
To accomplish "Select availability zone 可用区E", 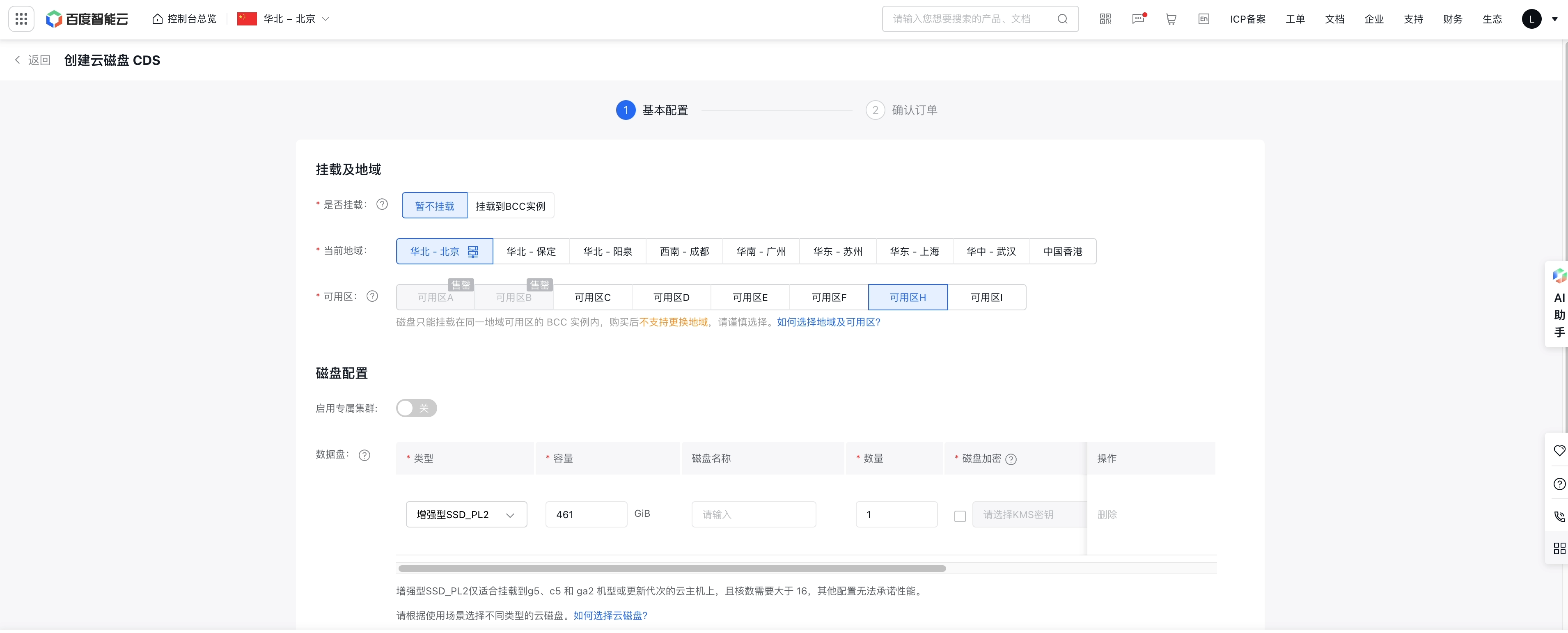I will tap(750, 297).
